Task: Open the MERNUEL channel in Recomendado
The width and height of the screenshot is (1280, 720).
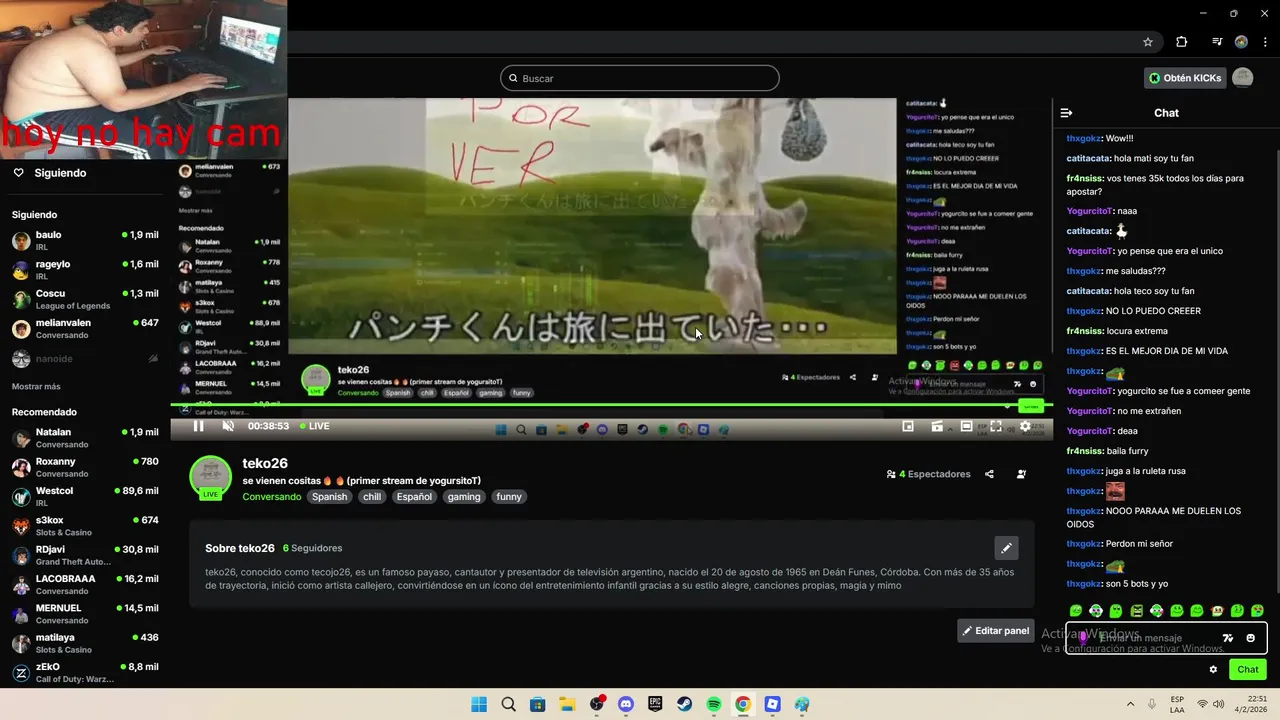Action: tap(85, 614)
